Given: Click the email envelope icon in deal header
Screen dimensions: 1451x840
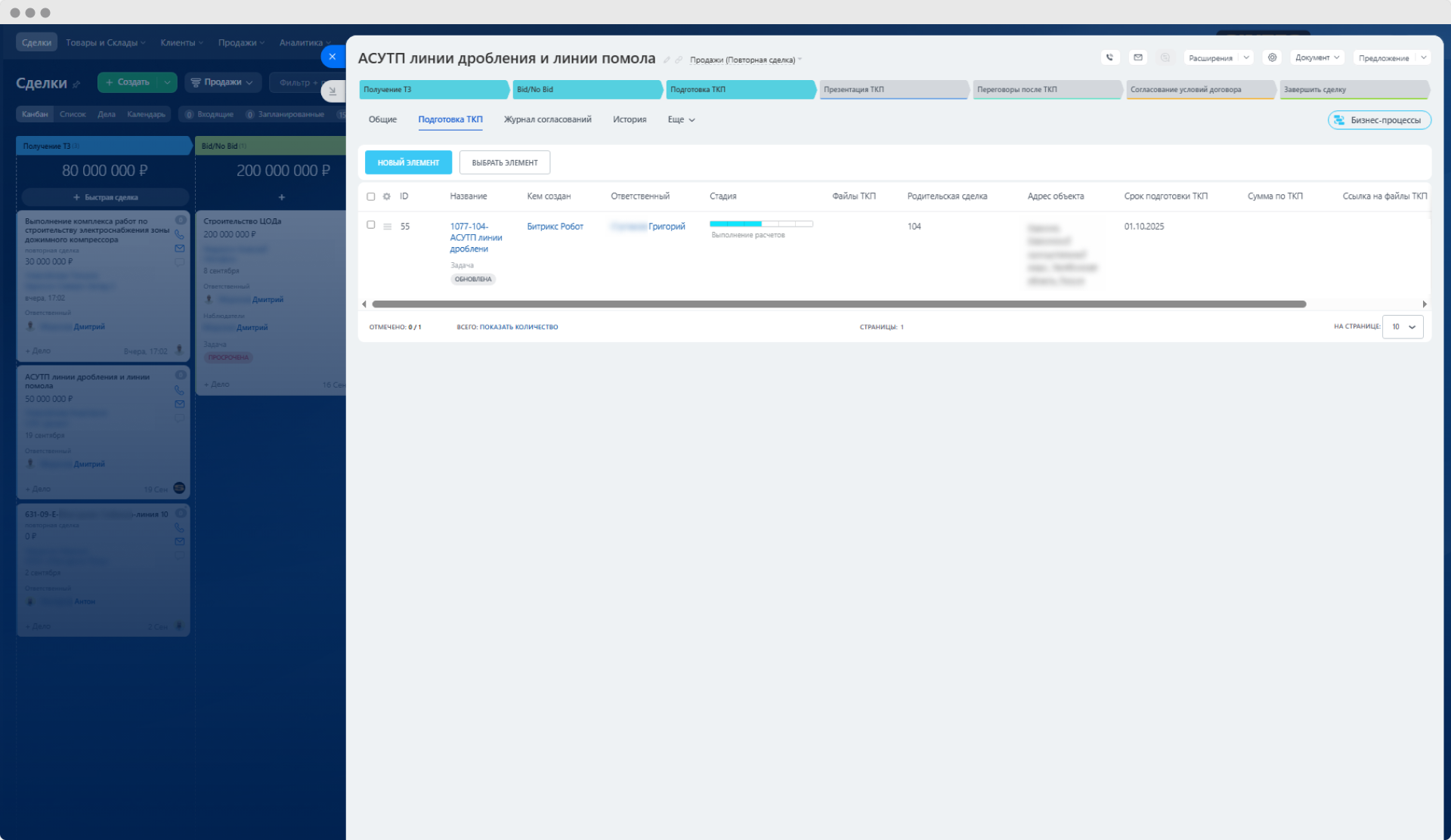Looking at the screenshot, I should (1138, 57).
